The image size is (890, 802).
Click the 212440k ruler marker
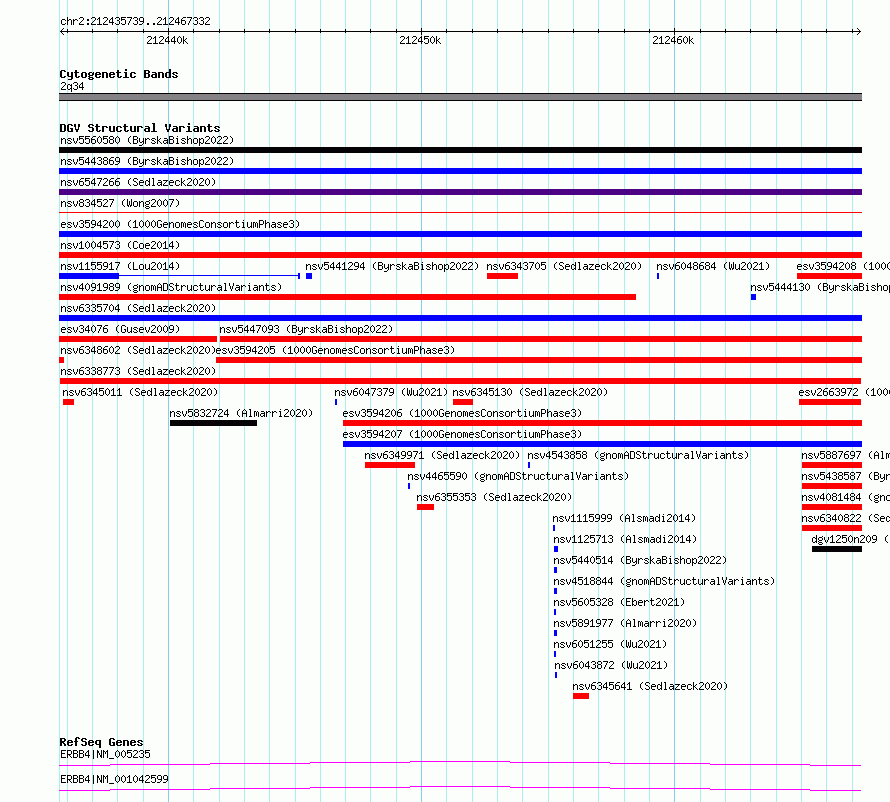coord(167,40)
